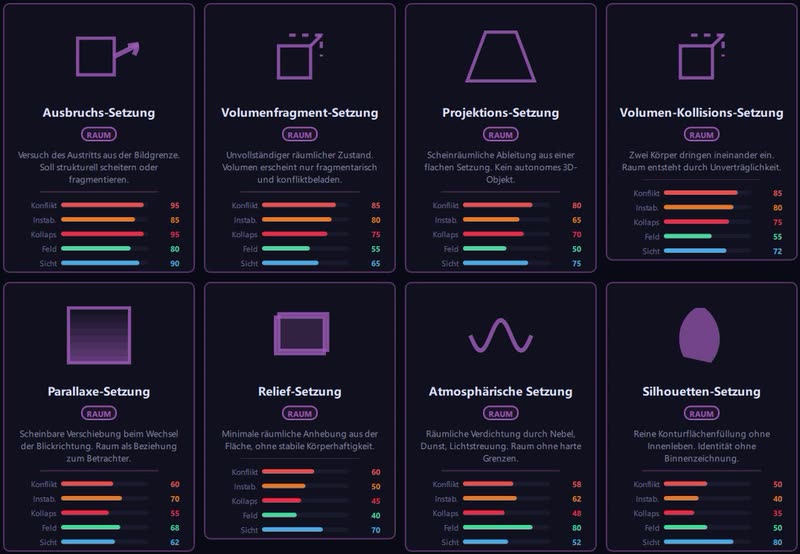
Task: Click the Volumenfragment-Setzung dashed cube icon
Action: [300, 56]
